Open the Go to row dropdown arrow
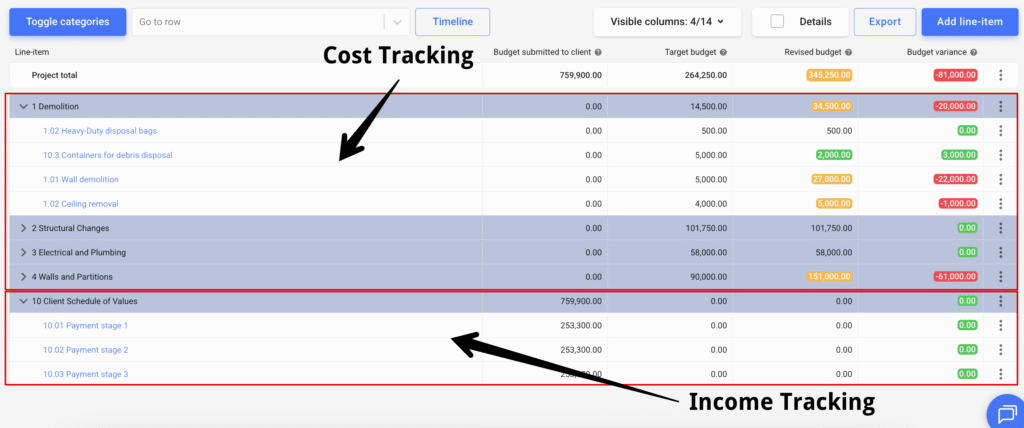1024x428 pixels. (x=396, y=22)
